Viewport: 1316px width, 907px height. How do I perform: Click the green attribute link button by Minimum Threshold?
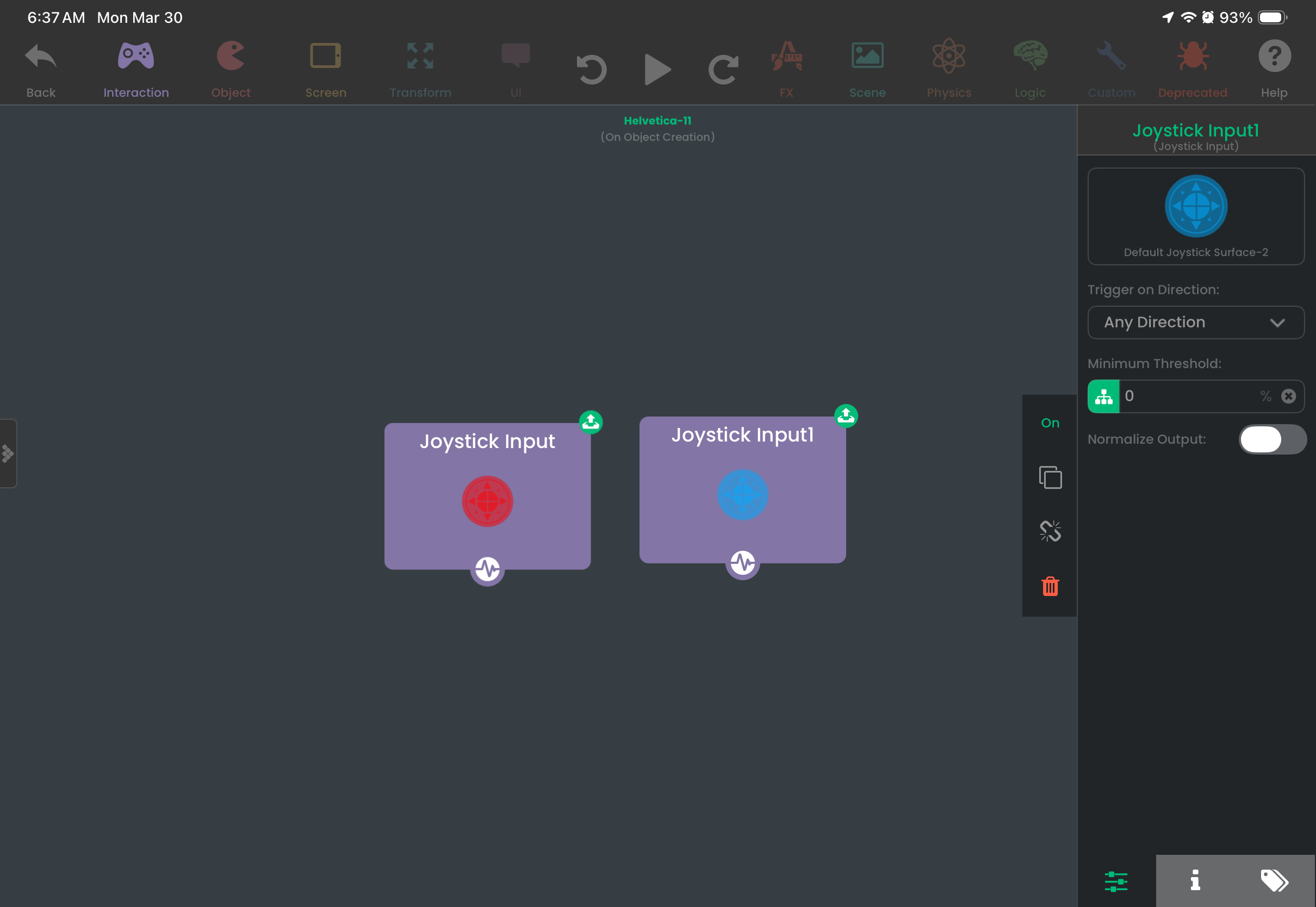(1103, 396)
